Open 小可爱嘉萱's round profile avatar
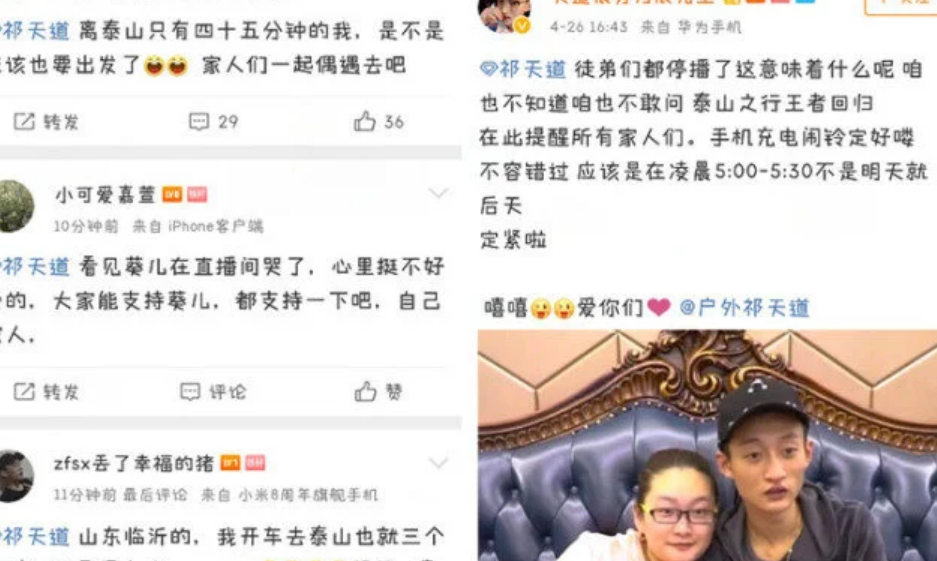Viewport: 937px width, 561px height. click(16, 206)
